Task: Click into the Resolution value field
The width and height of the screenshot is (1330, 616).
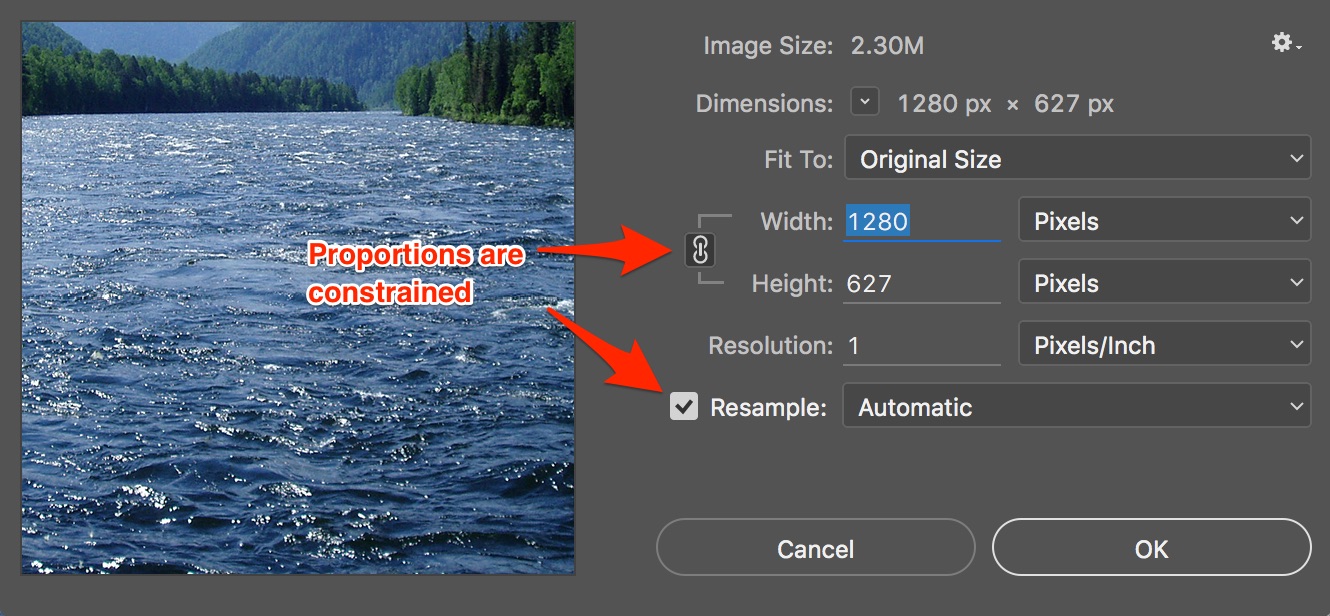Action: point(922,346)
